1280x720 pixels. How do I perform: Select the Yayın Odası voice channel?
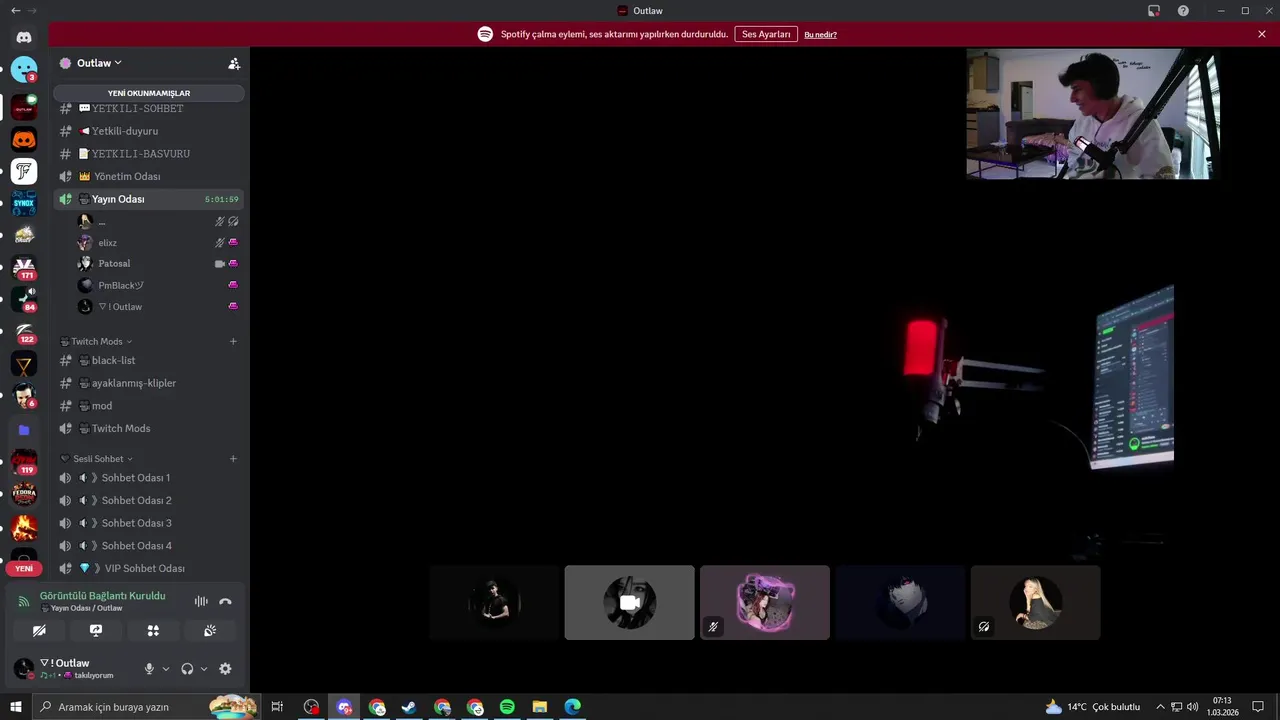click(x=149, y=199)
